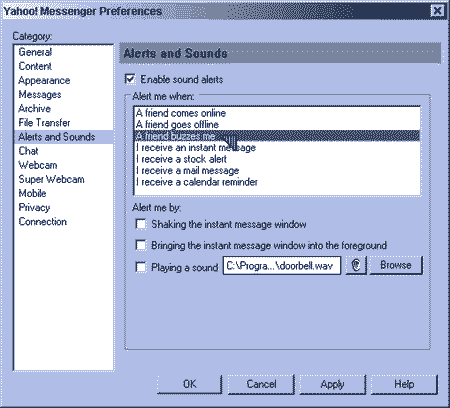Apply the preference changes
This screenshot has width=450, height=408.
332,384
